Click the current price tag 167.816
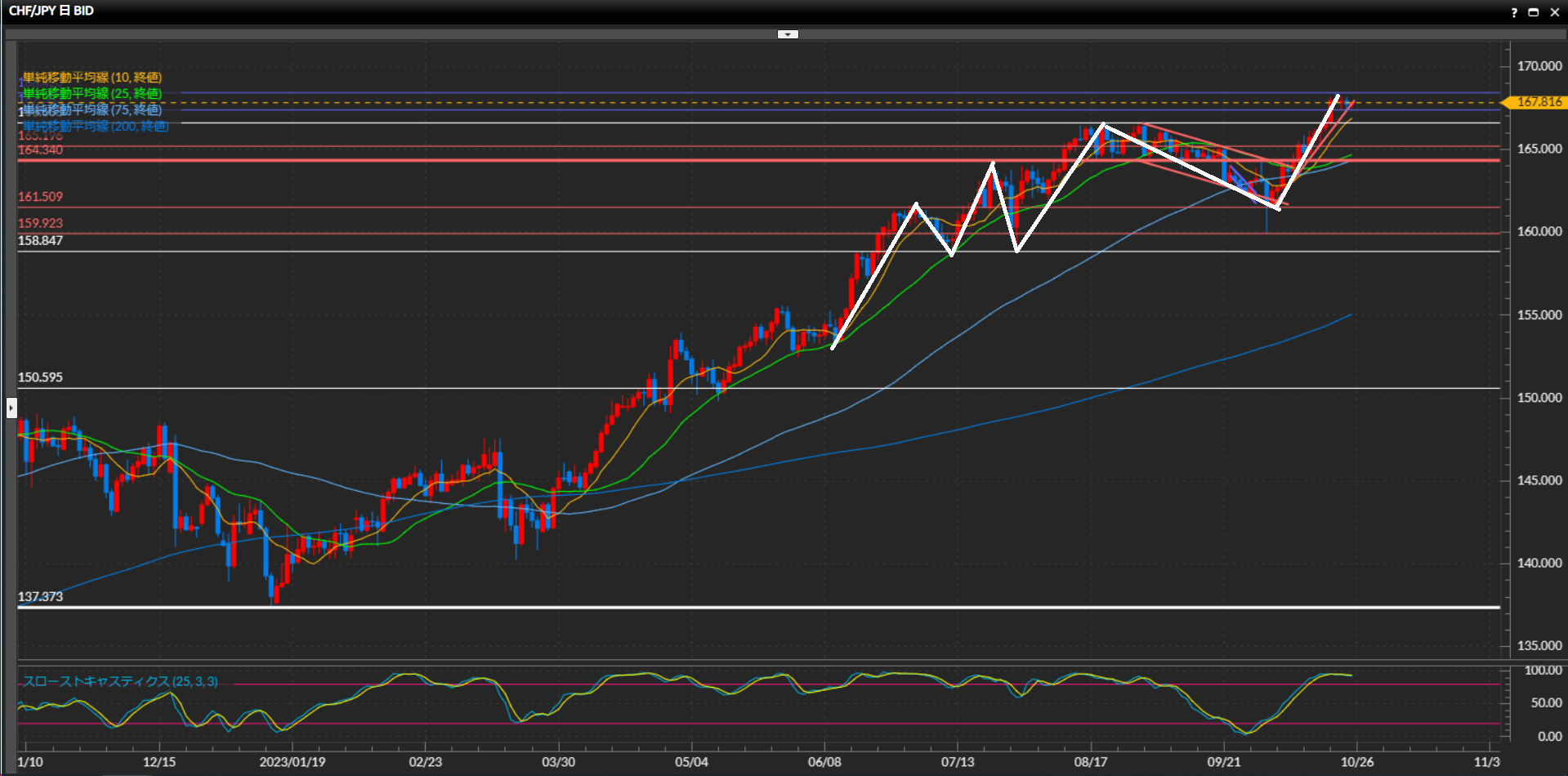Image resolution: width=1568 pixels, height=776 pixels. point(1538,102)
